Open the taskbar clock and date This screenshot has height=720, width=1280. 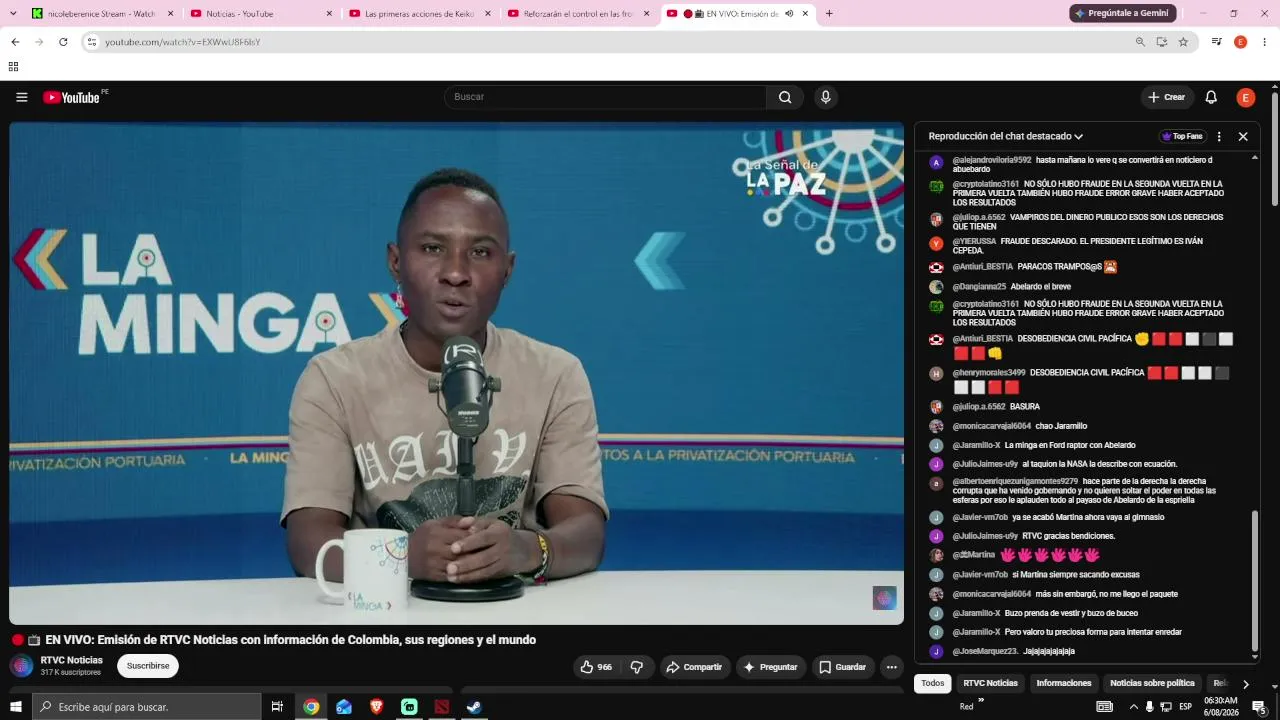(x=1221, y=707)
